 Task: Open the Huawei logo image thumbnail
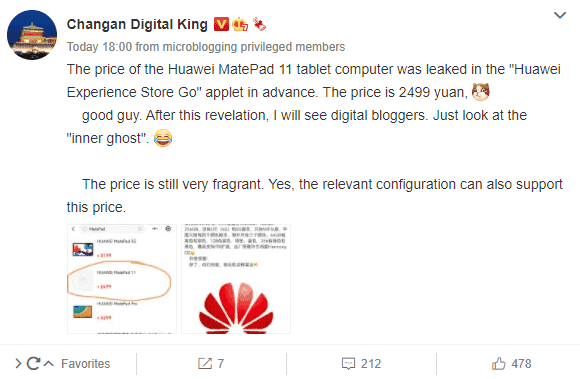click(236, 279)
